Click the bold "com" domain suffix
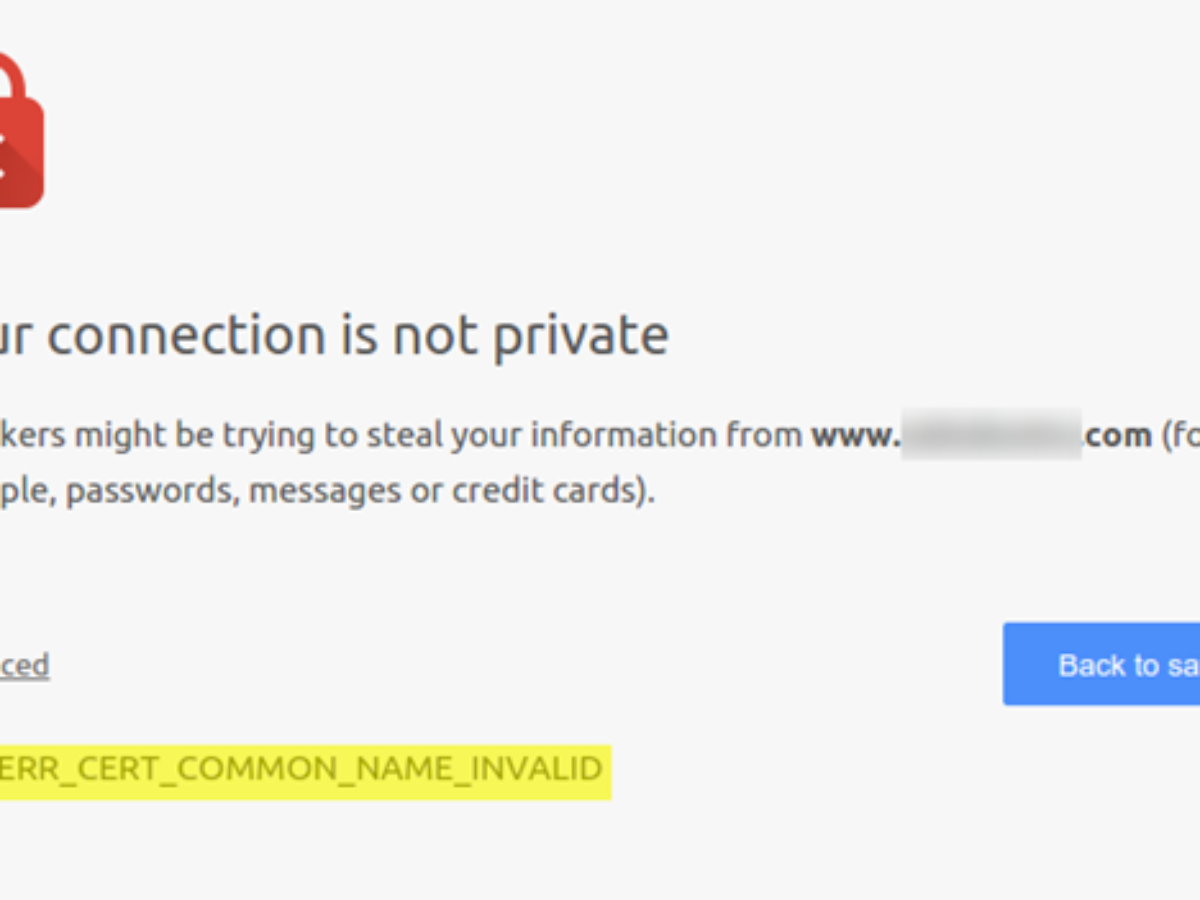This screenshot has width=1200, height=900. (x=1117, y=436)
